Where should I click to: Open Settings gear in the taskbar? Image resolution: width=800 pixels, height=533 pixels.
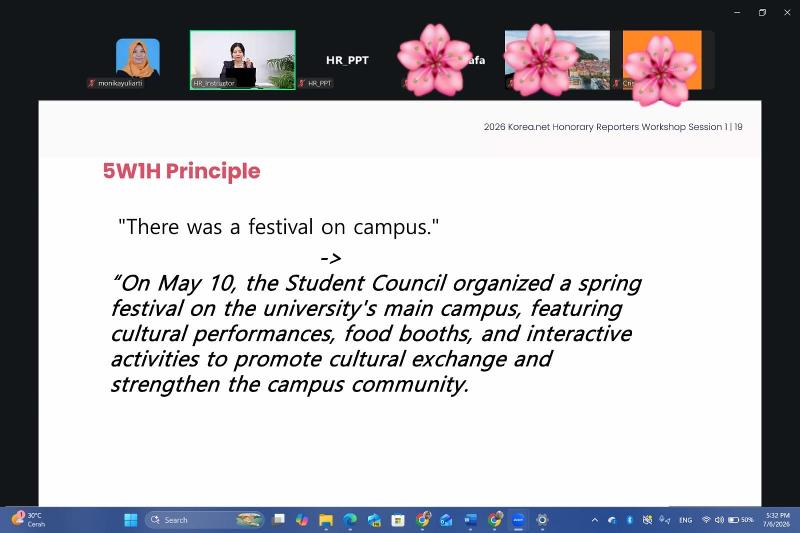pyautogui.click(x=542, y=520)
